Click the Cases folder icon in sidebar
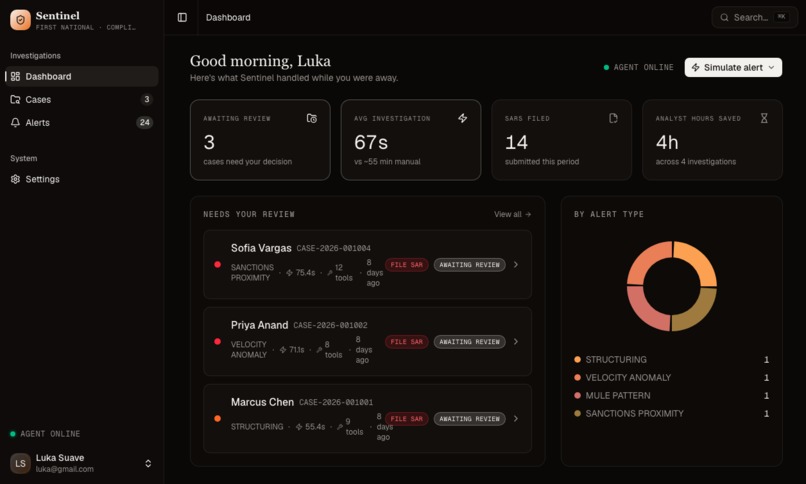The width and height of the screenshot is (806, 484). (15, 99)
